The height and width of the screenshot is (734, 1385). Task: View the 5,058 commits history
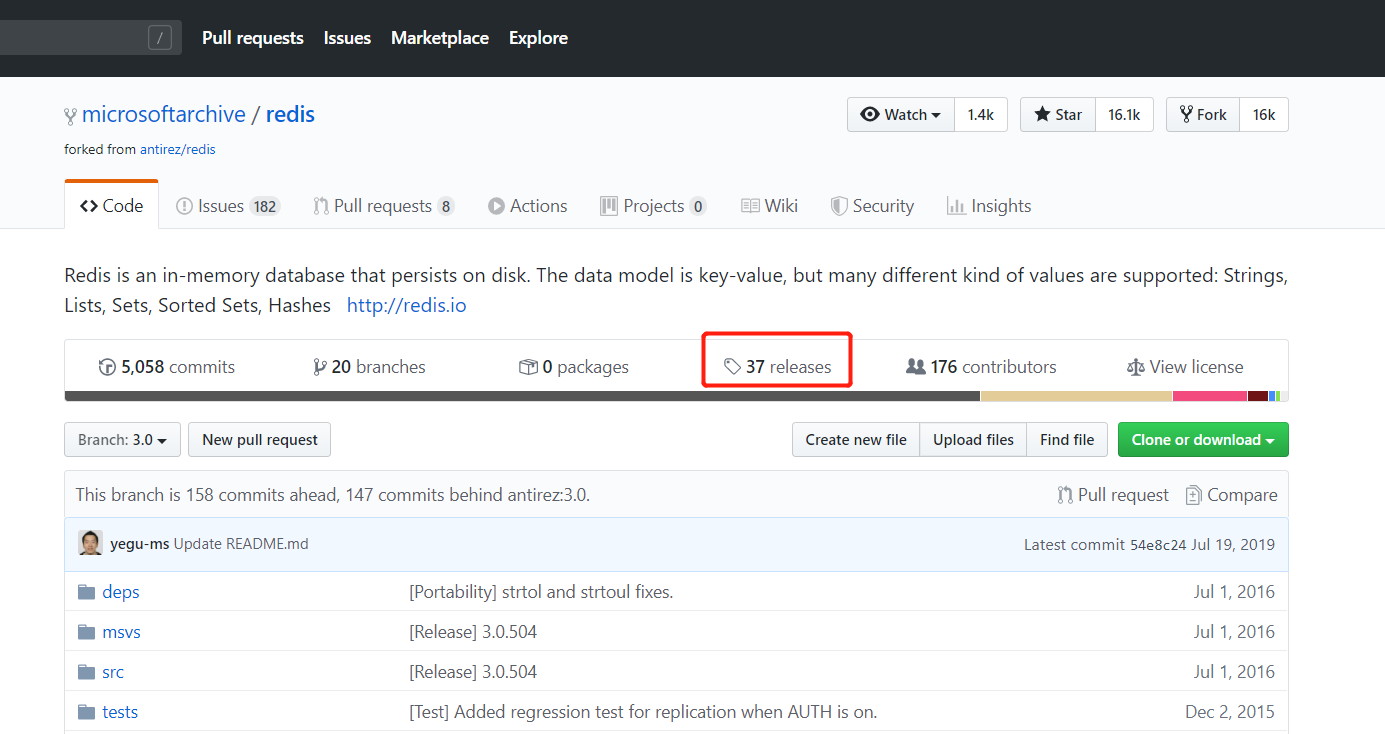[167, 367]
